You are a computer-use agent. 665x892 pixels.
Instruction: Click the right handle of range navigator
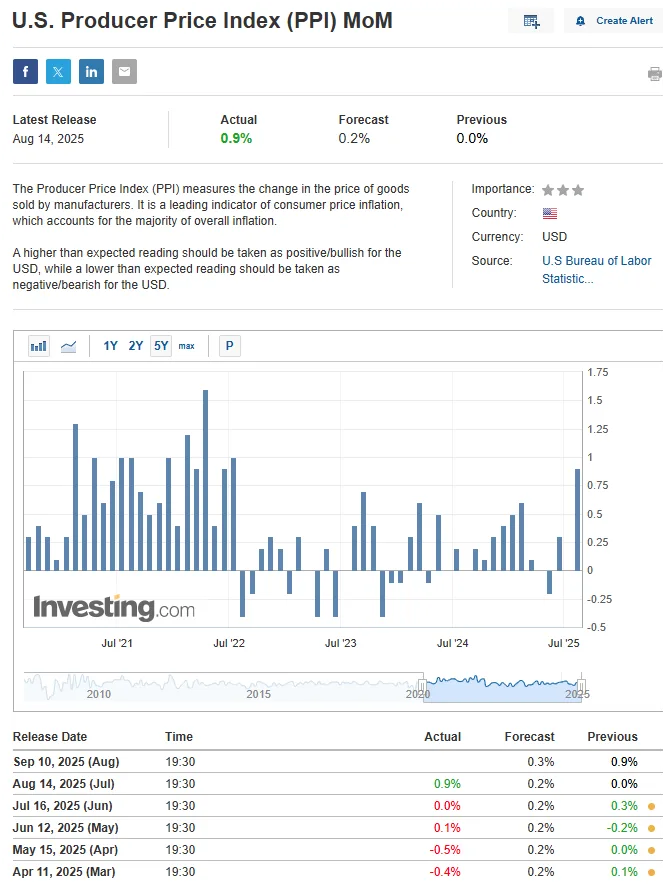pos(581,685)
